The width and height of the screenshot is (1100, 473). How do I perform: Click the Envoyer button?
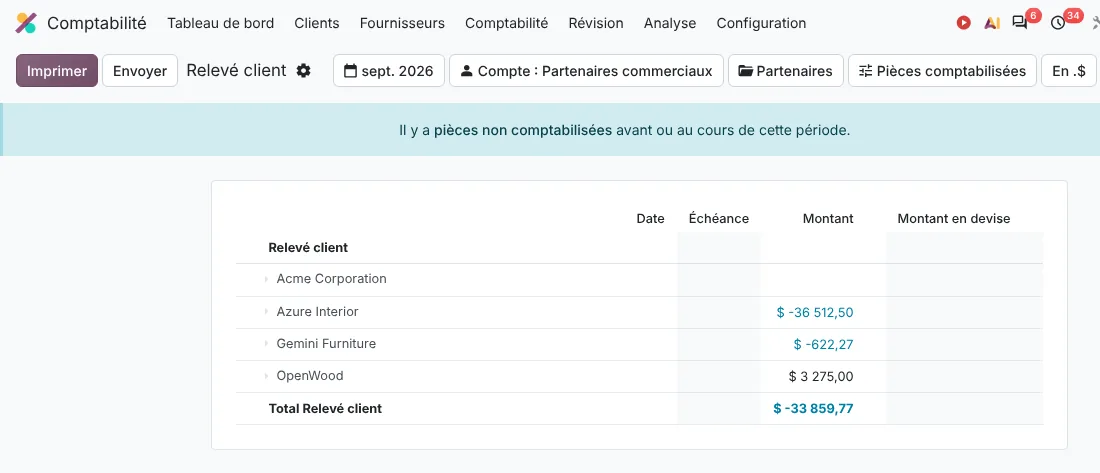140,70
